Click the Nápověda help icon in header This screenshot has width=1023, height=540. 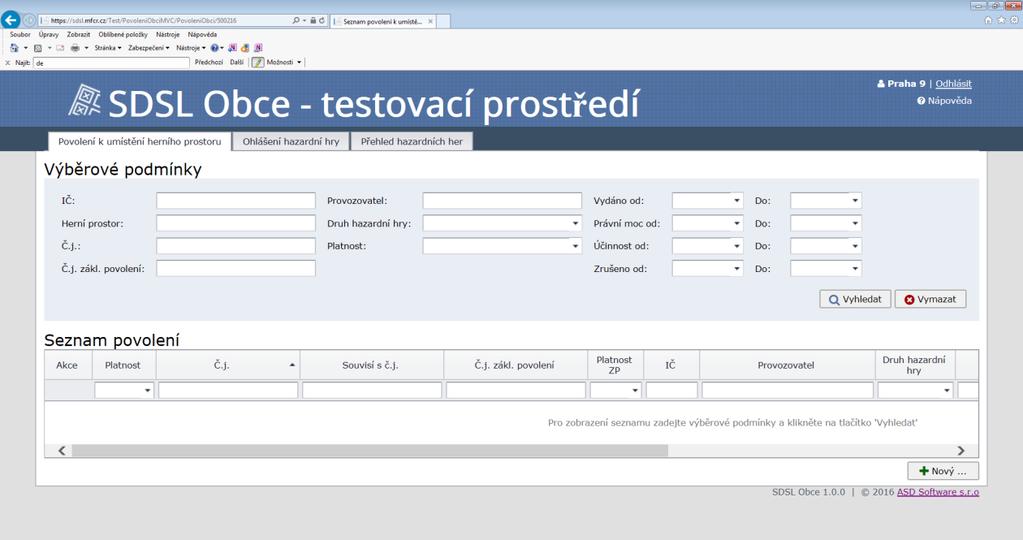tap(921, 101)
